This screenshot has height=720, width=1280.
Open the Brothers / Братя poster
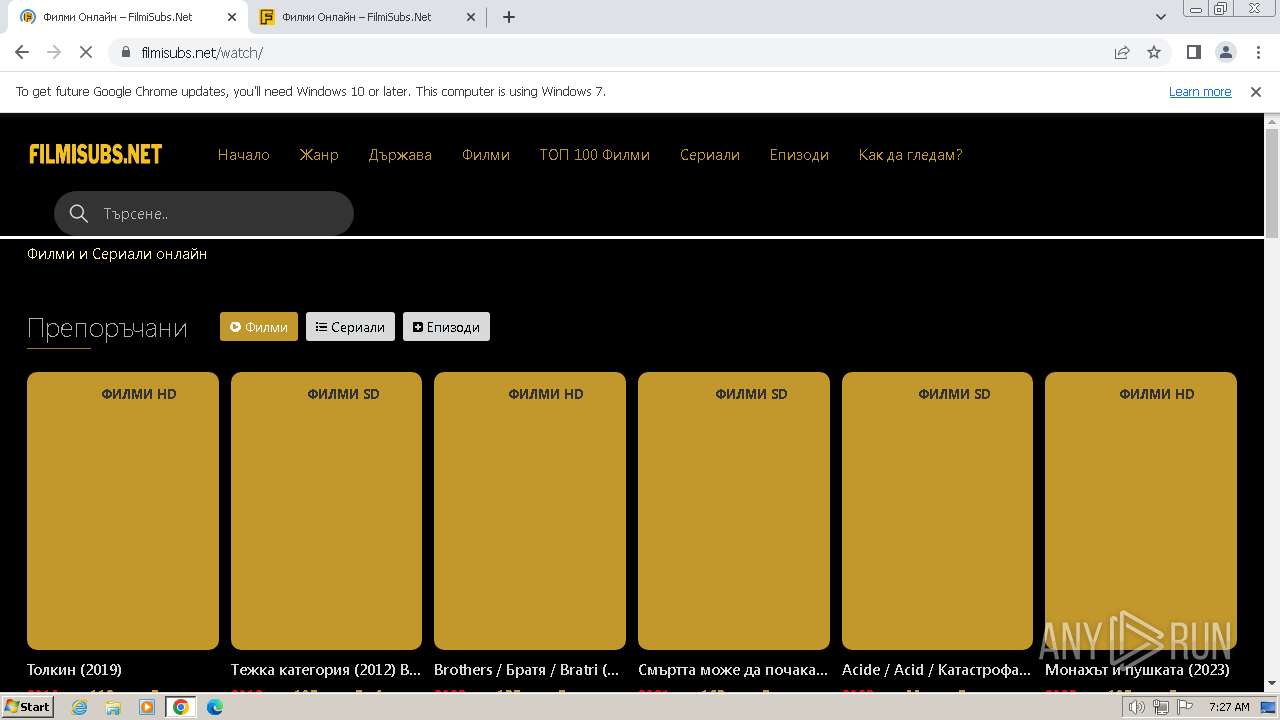click(530, 511)
